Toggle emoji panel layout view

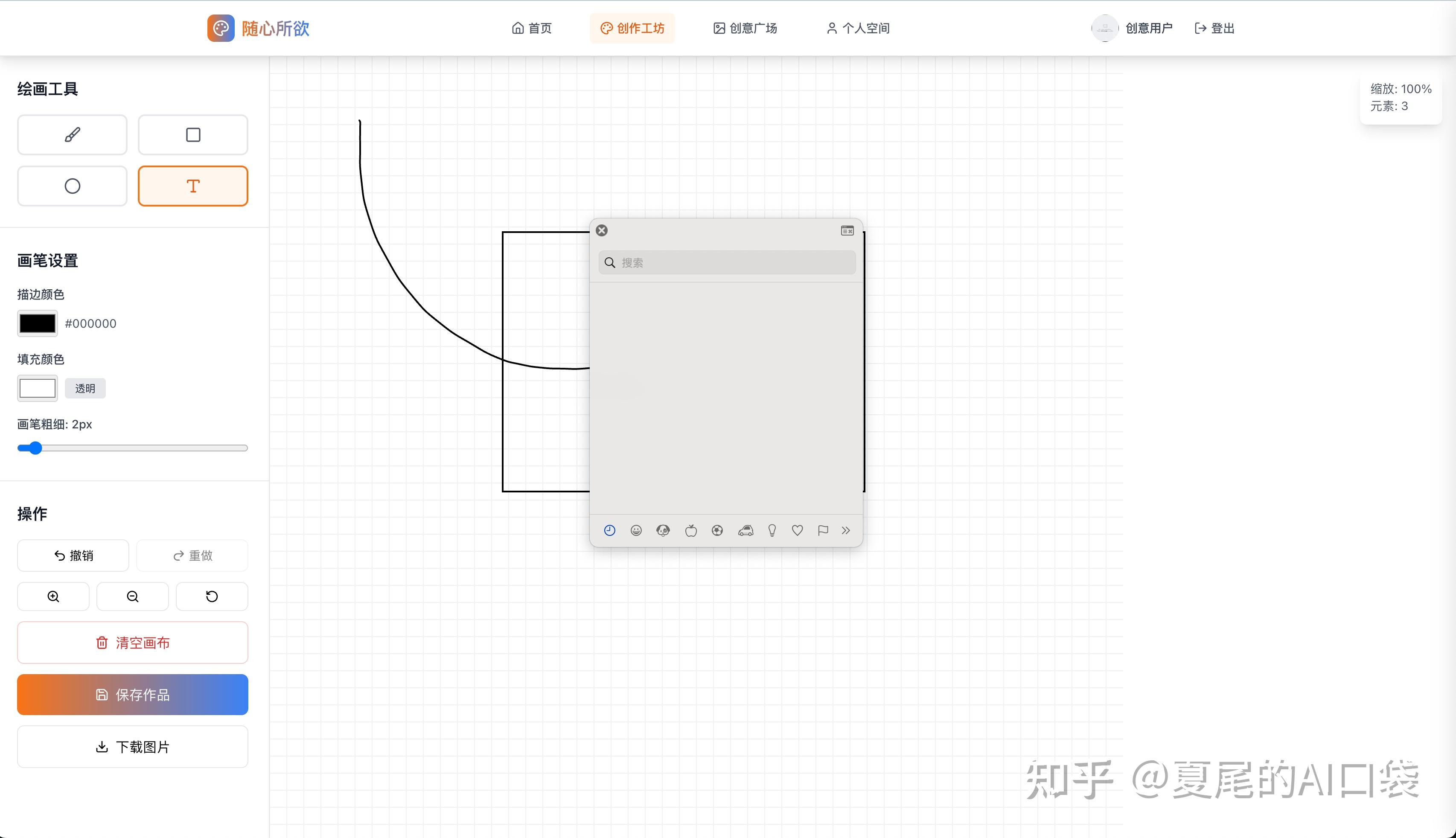pyautogui.click(x=847, y=230)
